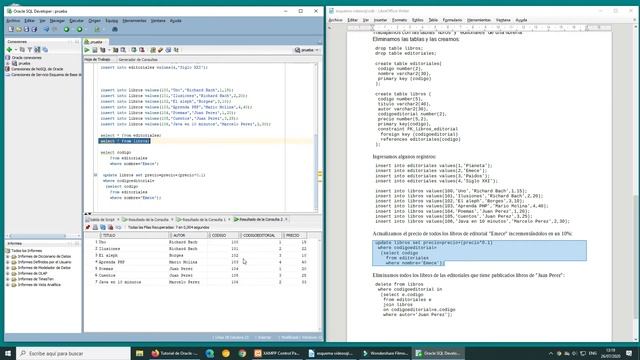
Task: Open Ayuda menu in SQL Developer
Action: pyautogui.click(x=176, y=20)
